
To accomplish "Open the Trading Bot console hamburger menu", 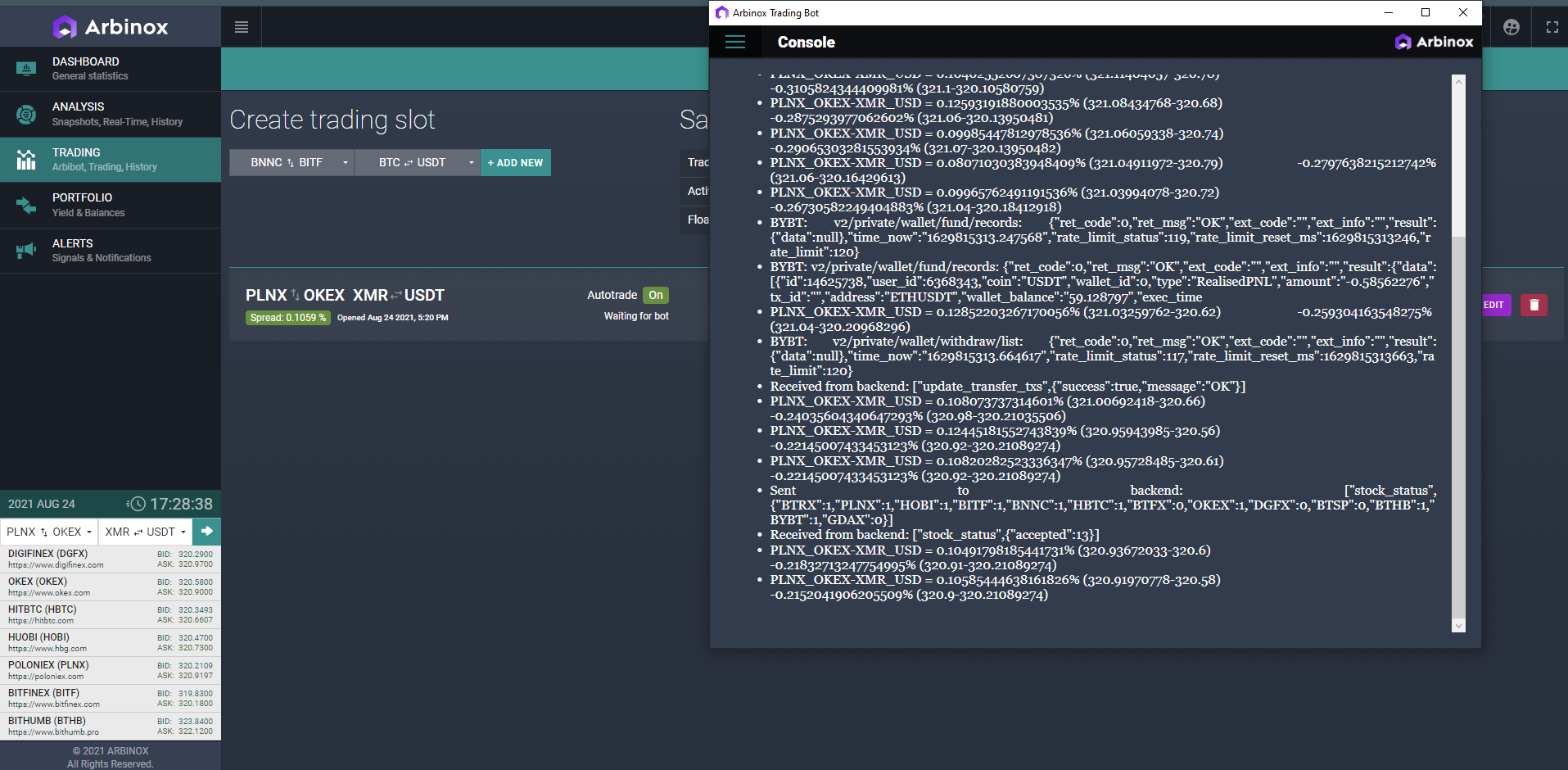I will pos(734,42).
